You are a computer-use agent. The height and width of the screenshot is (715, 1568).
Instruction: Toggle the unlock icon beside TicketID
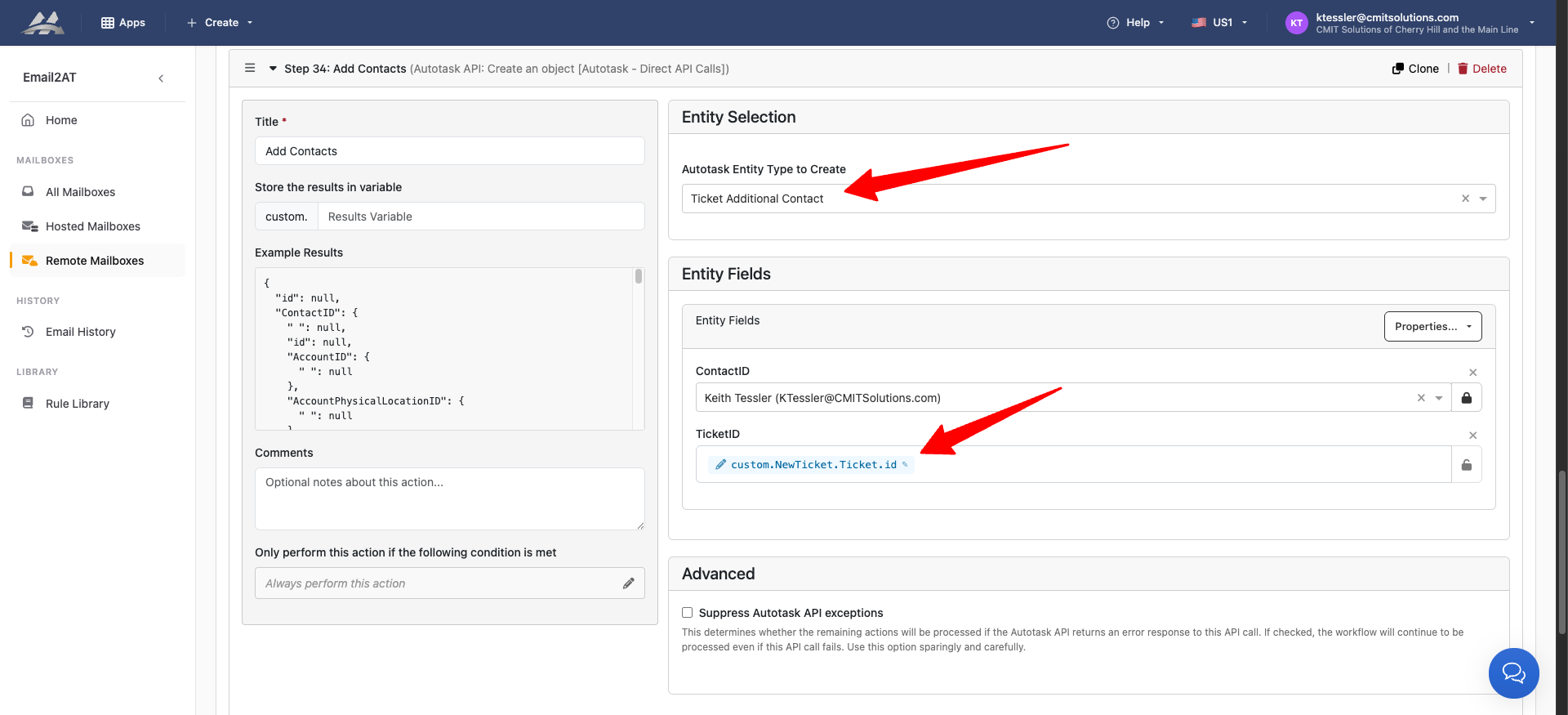1466,465
